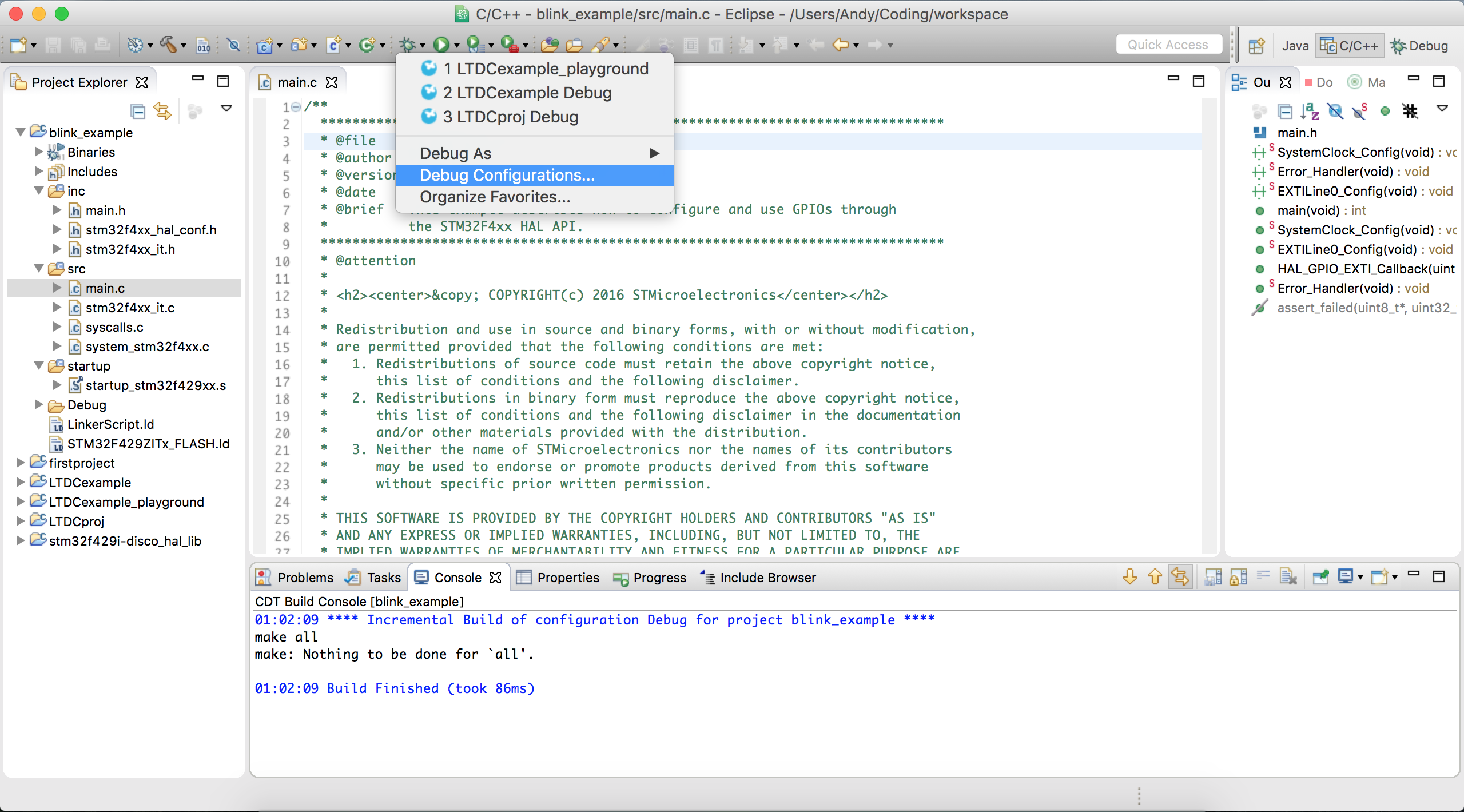The image size is (1464, 812).
Task: Toggle Hide Inactive Elements hash icon
Action: [x=1410, y=111]
